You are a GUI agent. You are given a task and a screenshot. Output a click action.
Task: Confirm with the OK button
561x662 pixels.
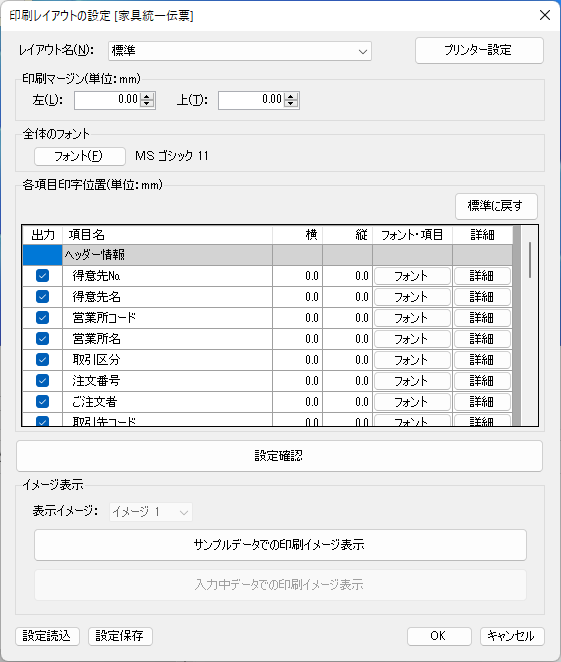(439, 636)
